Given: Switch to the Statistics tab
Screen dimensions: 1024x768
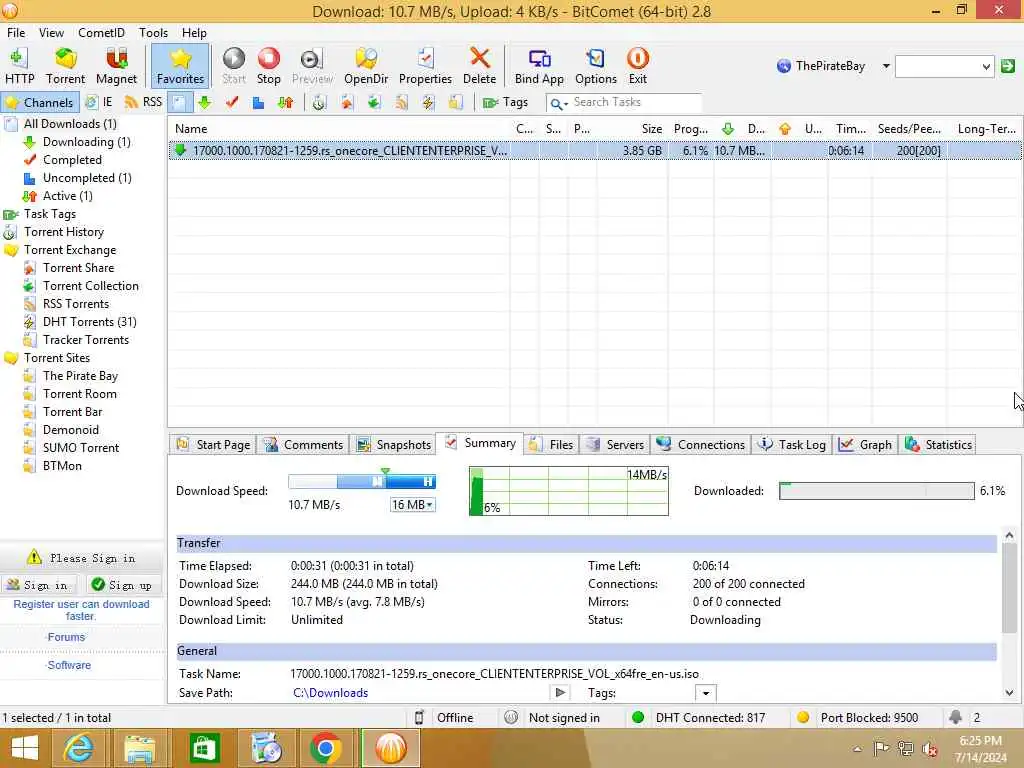Looking at the screenshot, I should point(939,445).
